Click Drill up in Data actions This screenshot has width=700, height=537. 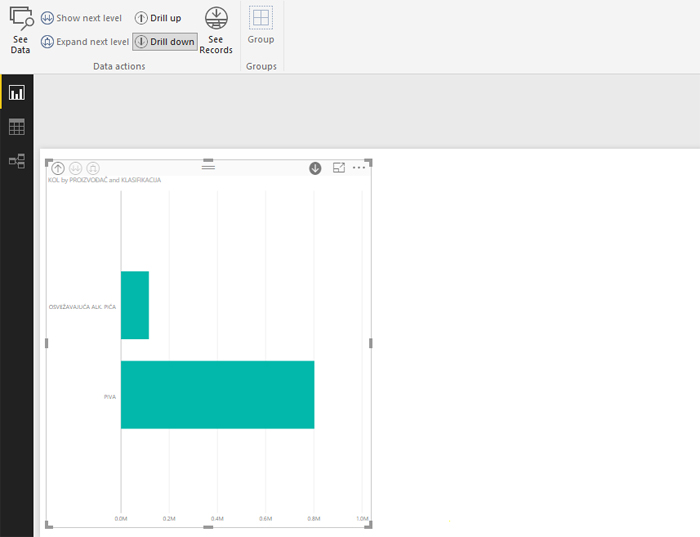[x=158, y=18]
